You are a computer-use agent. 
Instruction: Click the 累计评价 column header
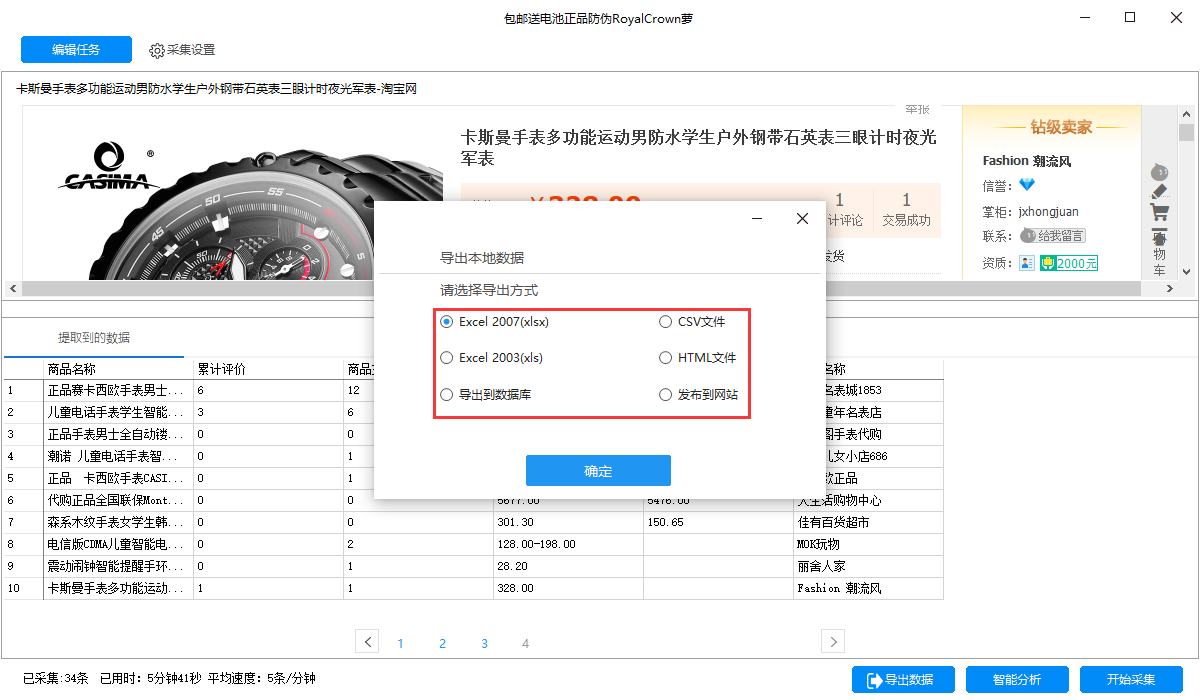[268, 369]
